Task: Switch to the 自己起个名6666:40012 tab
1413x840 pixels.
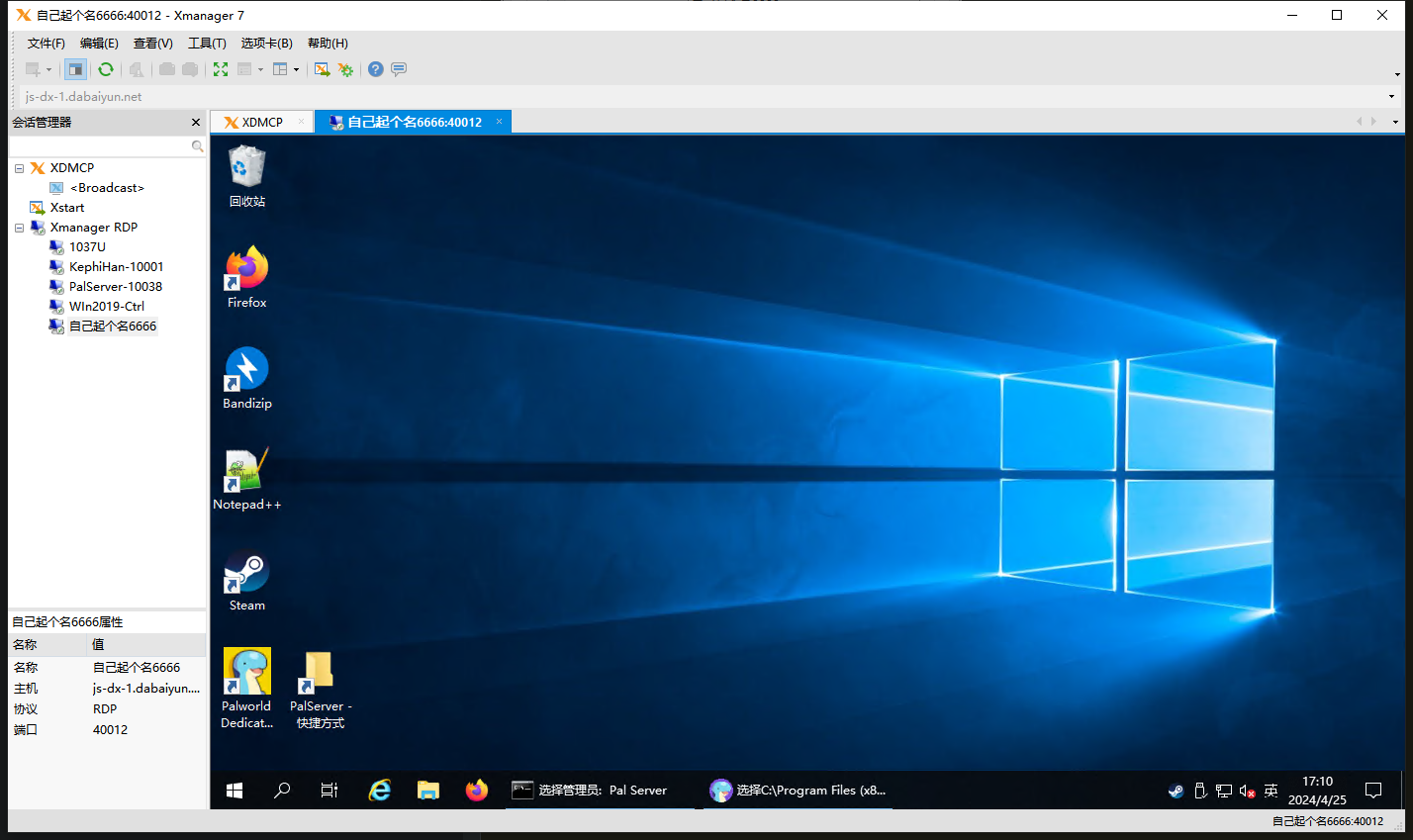Action: [x=415, y=122]
